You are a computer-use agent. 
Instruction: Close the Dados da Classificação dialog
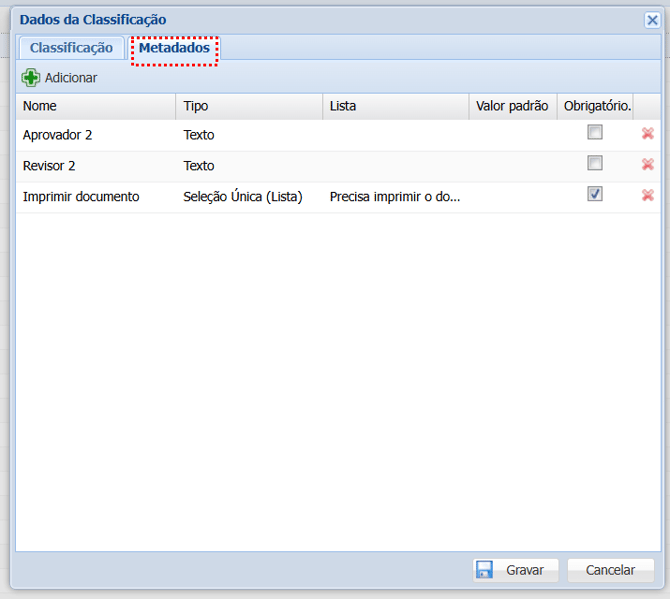[x=652, y=19]
